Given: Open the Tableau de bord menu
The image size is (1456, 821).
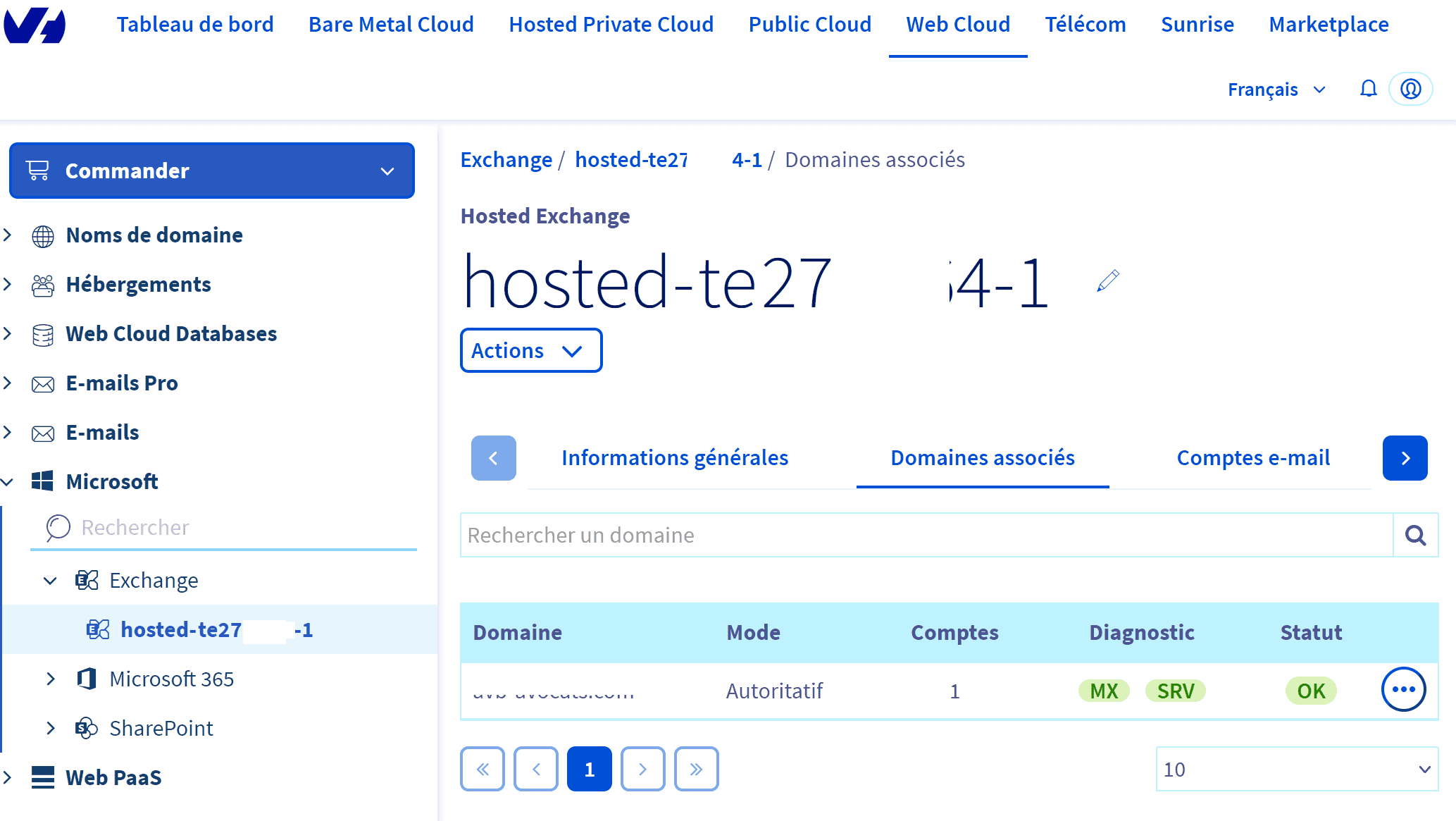Looking at the screenshot, I should tap(195, 25).
